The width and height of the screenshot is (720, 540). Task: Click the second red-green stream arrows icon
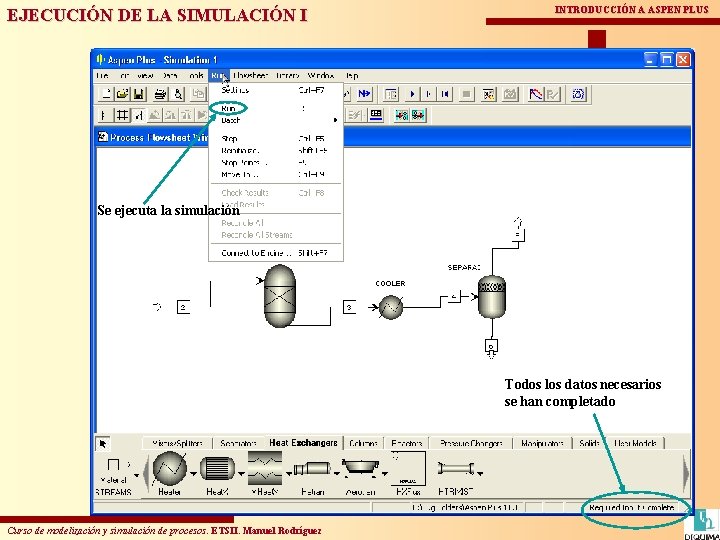418,115
